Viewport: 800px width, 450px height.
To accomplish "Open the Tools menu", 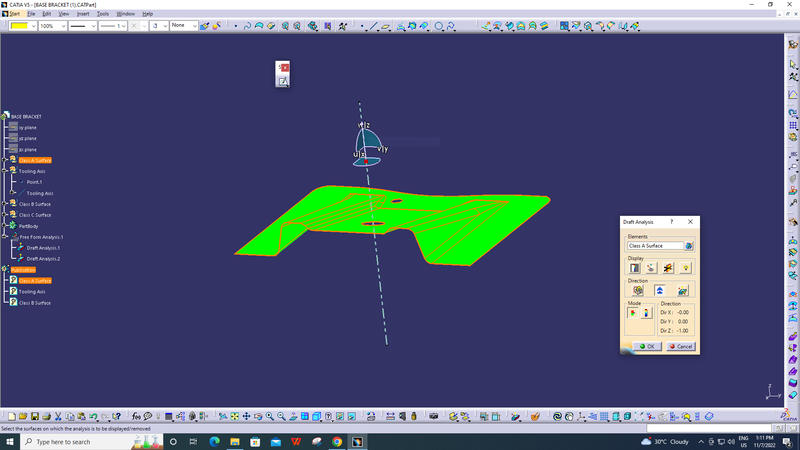I will click(x=103, y=14).
